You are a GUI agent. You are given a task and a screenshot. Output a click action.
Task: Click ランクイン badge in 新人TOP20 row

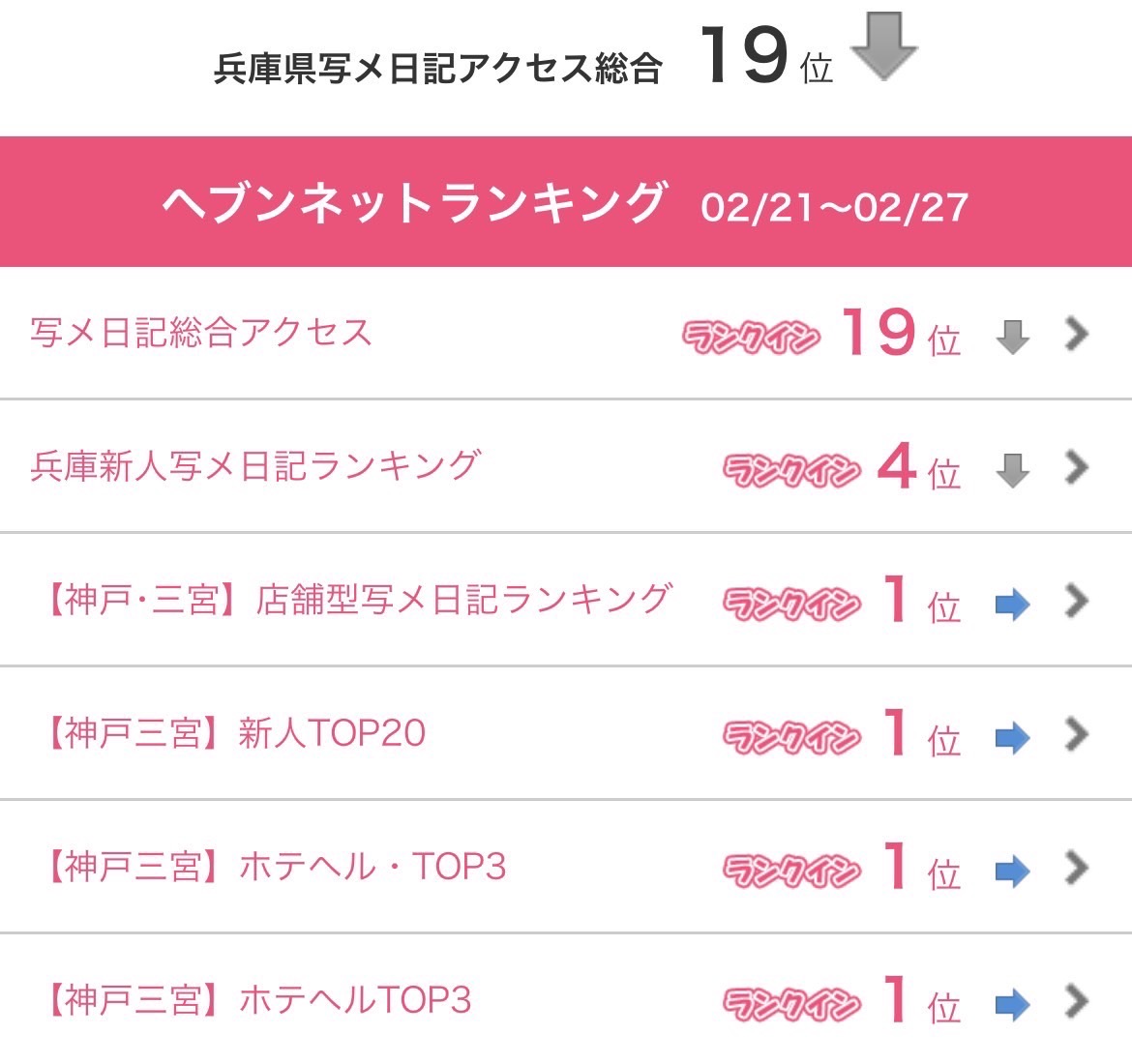click(x=792, y=737)
